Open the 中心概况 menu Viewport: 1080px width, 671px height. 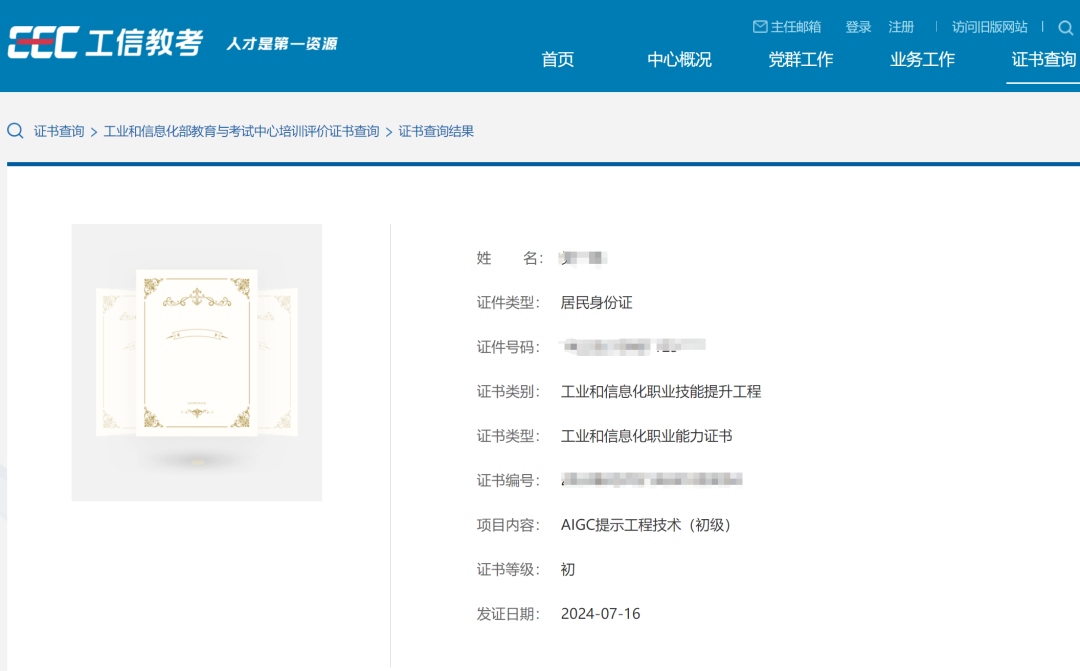(679, 60)
